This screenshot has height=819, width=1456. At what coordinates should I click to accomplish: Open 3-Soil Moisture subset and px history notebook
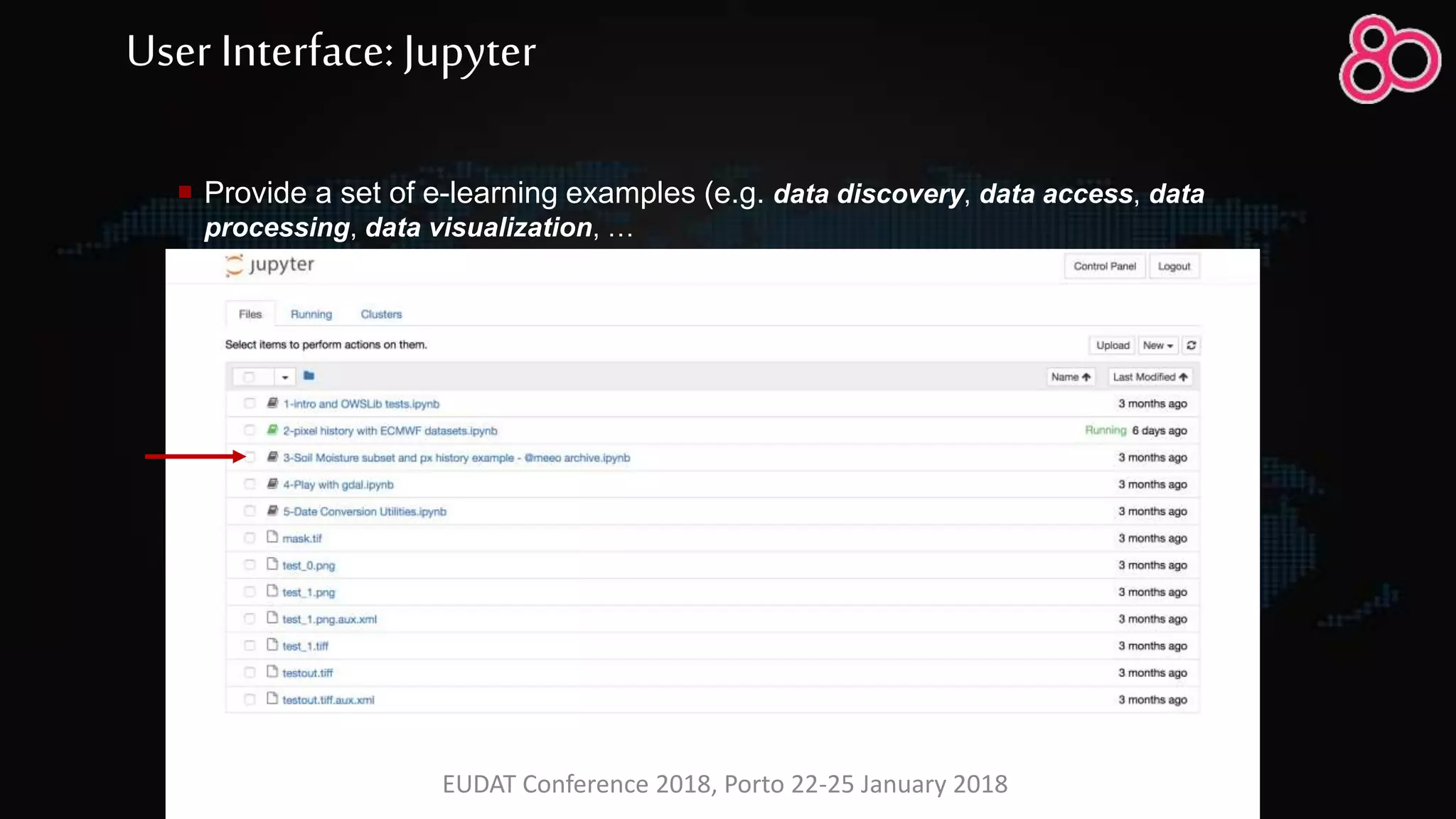pos(456,458)
